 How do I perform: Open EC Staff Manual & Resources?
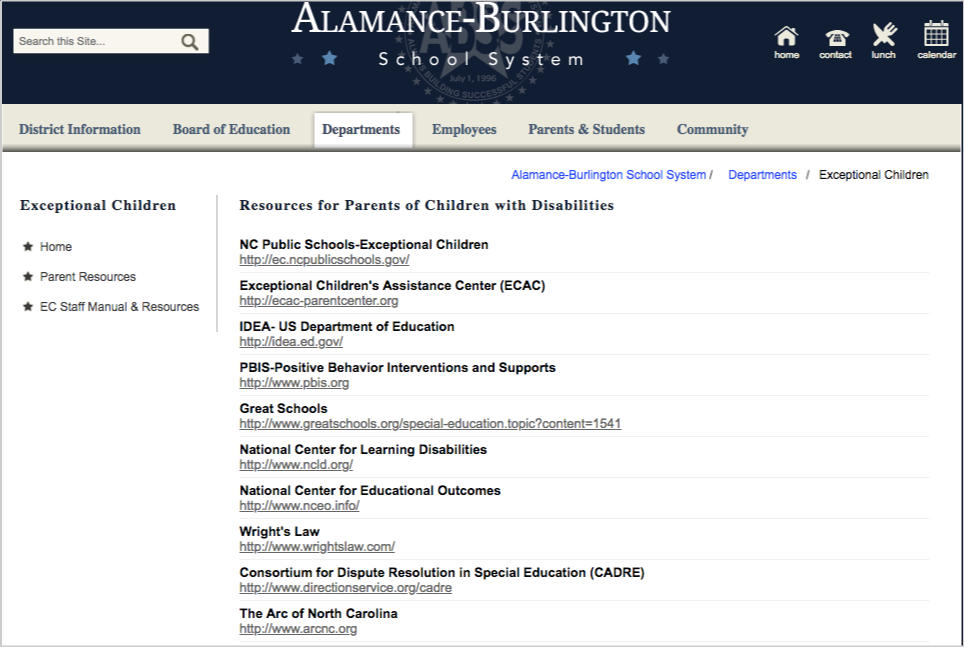(119, 307)
